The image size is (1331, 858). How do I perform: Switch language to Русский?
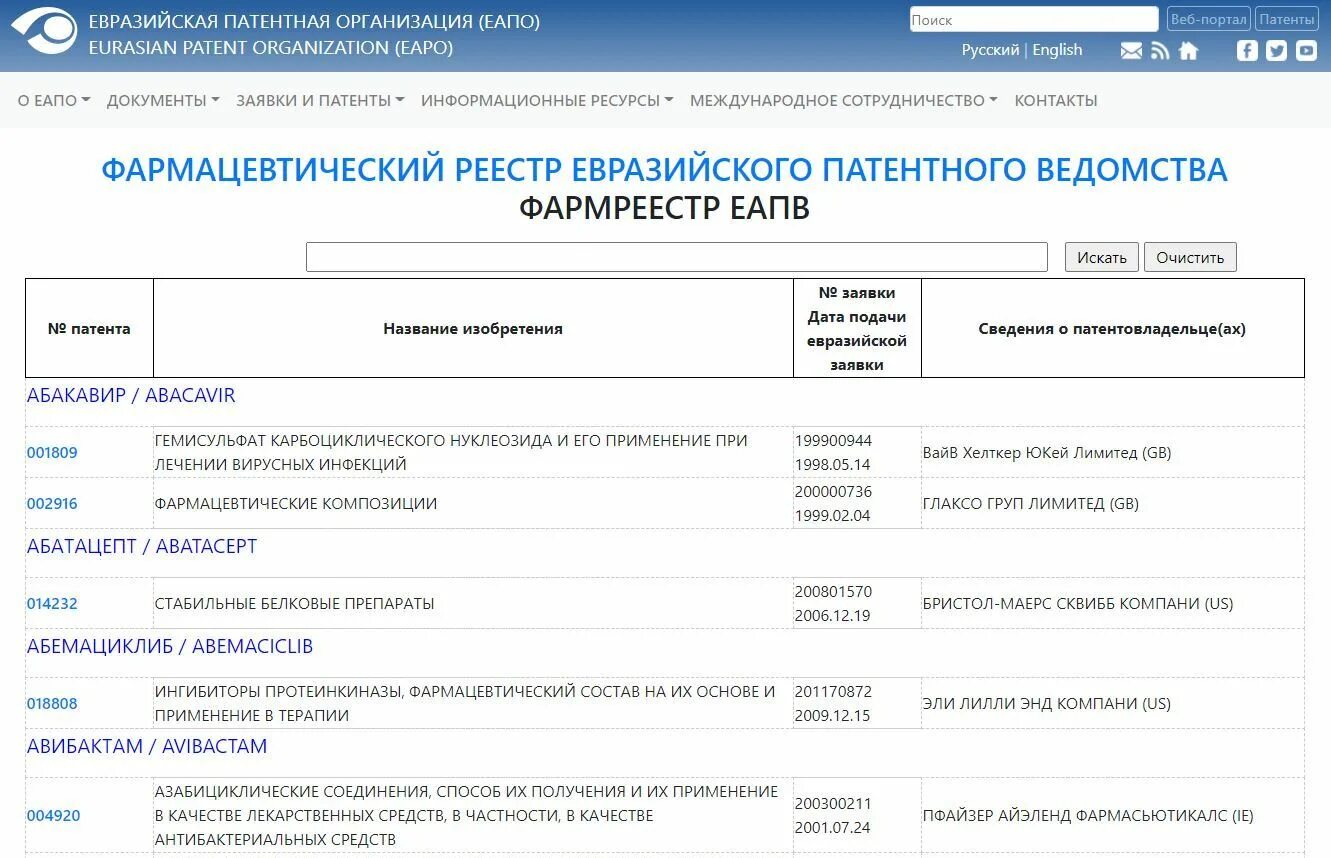click(x=990, y=50)
